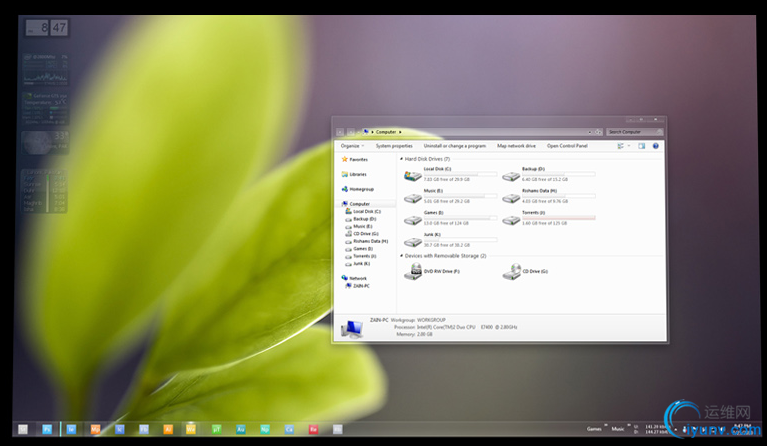Select Homegroup in the navigation pane
Viewport: 767px width, 446px height.
[359, 189]
